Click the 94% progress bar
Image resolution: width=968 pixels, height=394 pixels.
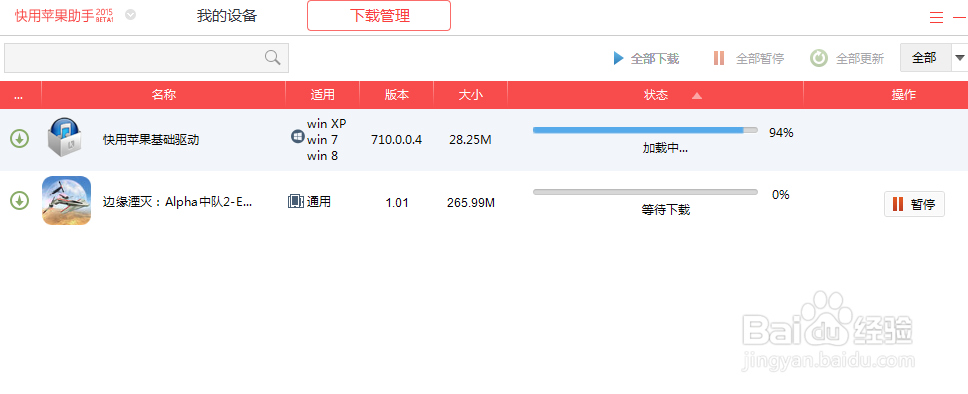point(645,130)
